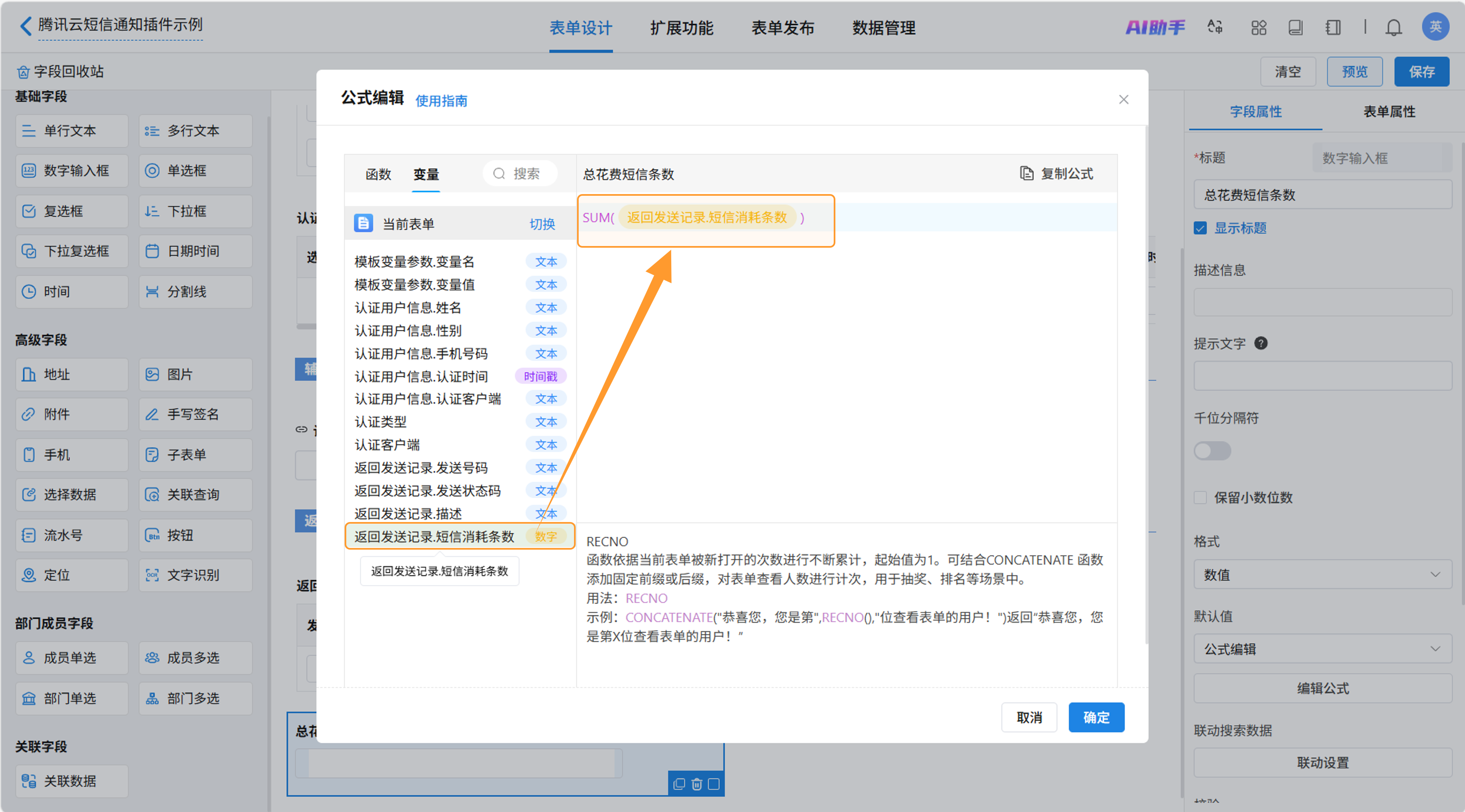The height and width of the screenshot is (812, 1465).
Task: Click the translate language icon in header
Action: pyautogui.click(x=1215, y=27)
